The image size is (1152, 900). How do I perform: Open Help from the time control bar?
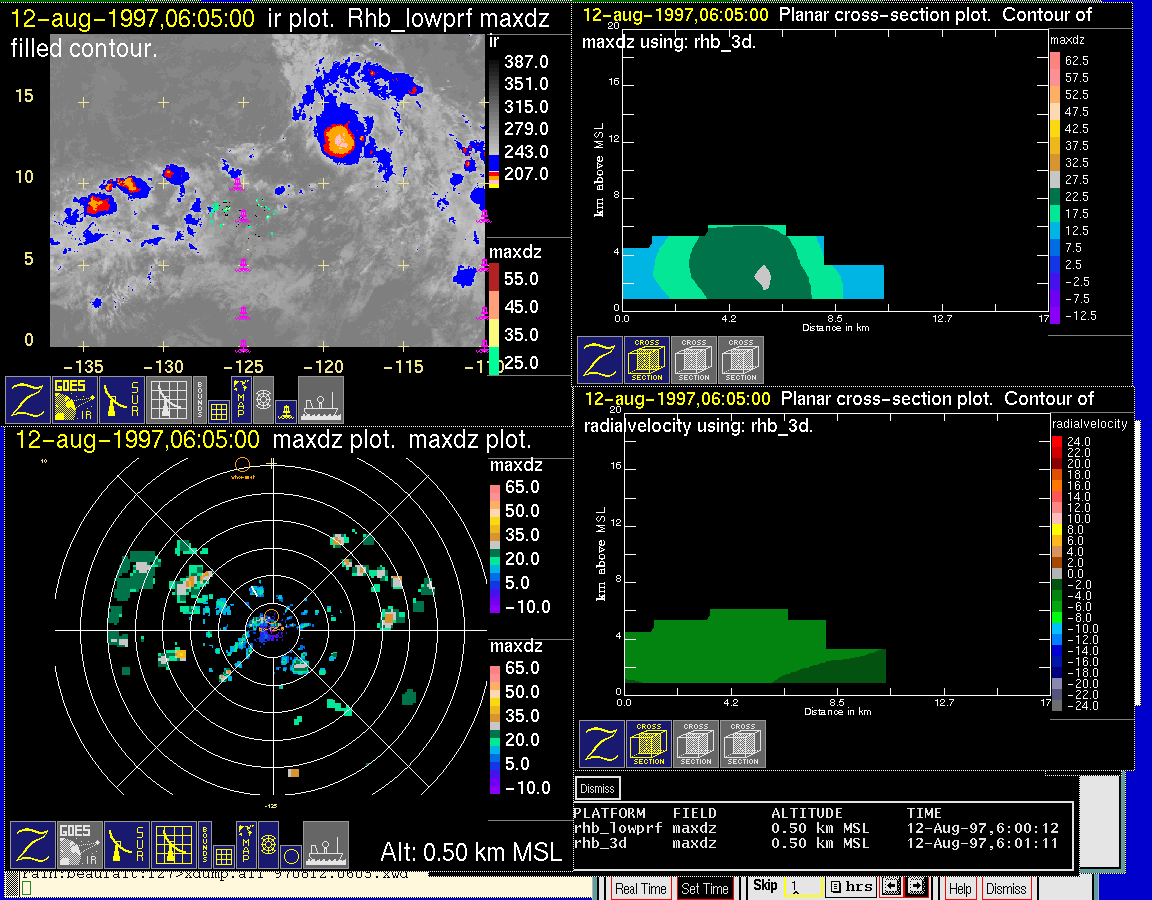(x=959, y=888)
